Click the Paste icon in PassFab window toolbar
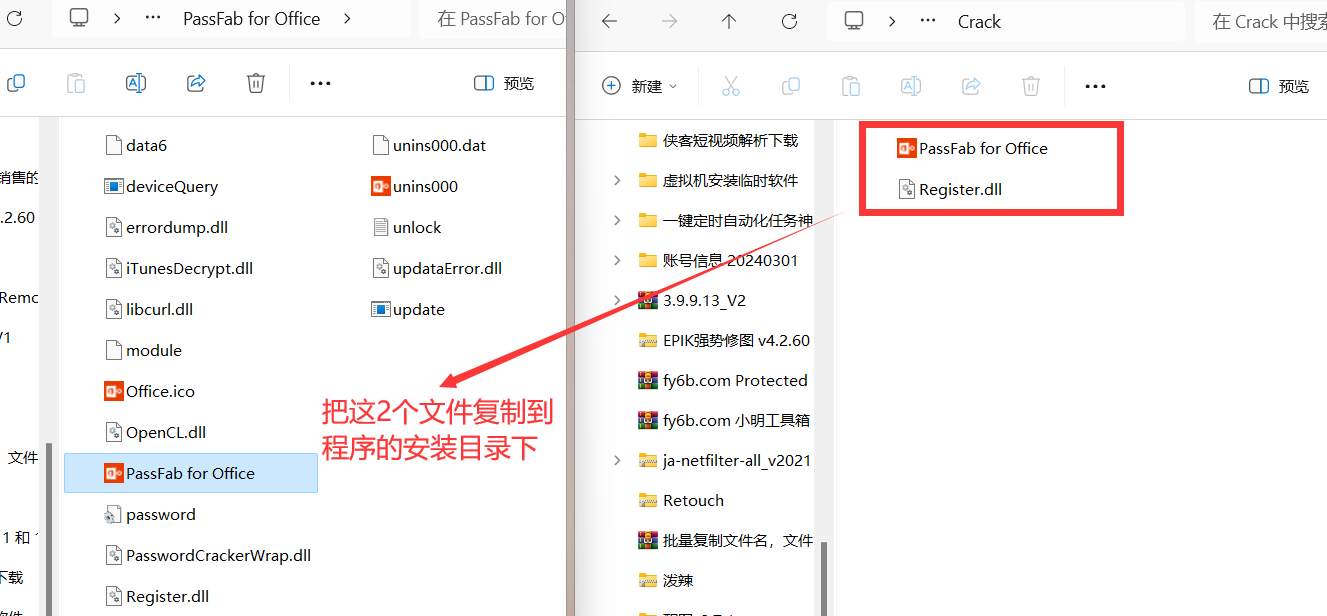Viewport: 1327px width, 616px height. pyautogui.click(x=76, y=84)
